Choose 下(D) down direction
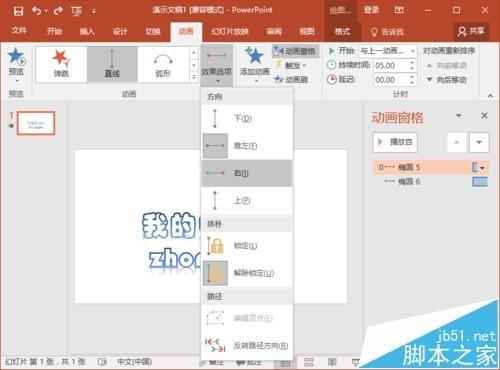The width and height of the screenshot is (500, 370). coord(247,118)
